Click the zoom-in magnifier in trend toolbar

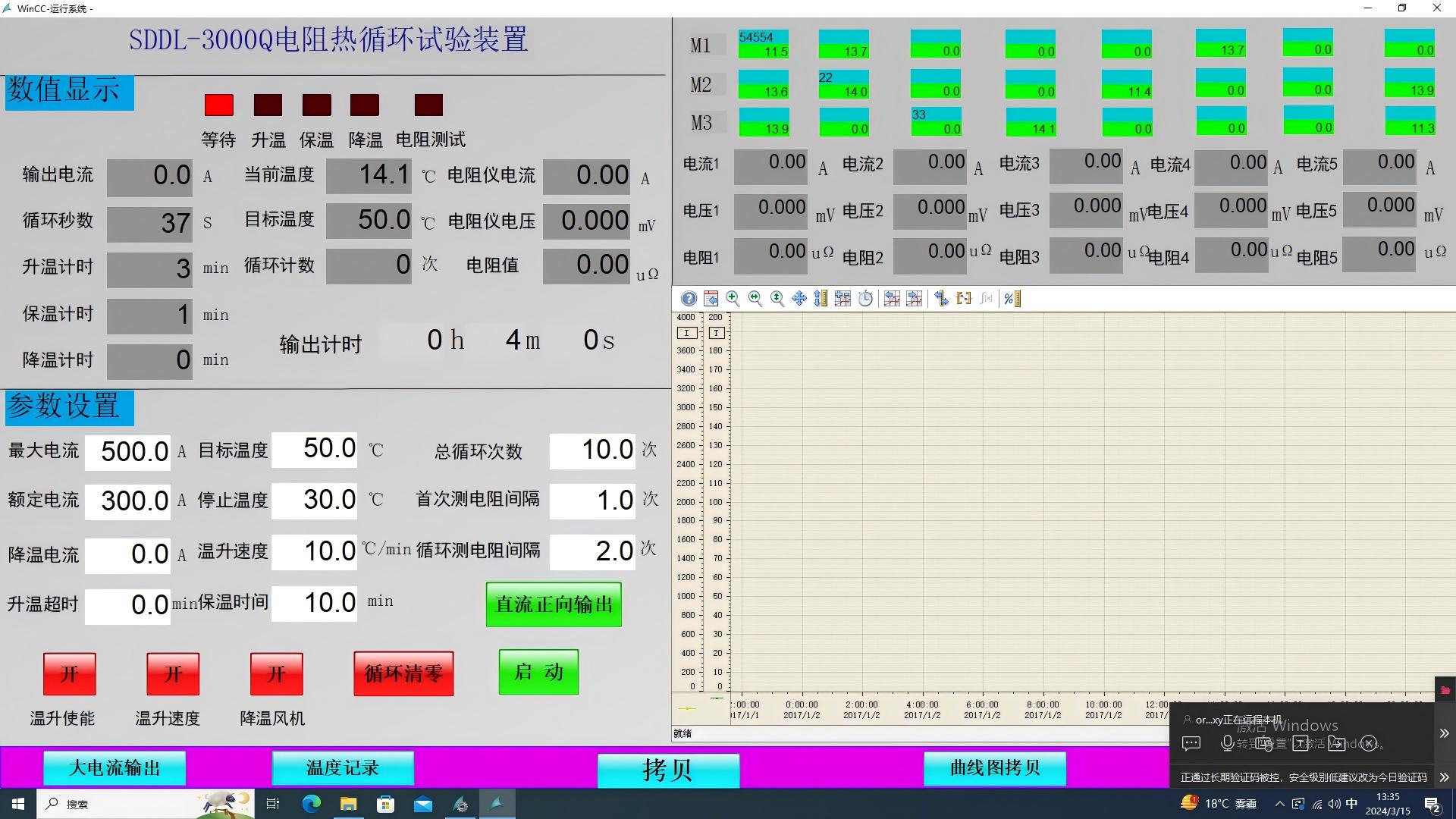point(733,299)
